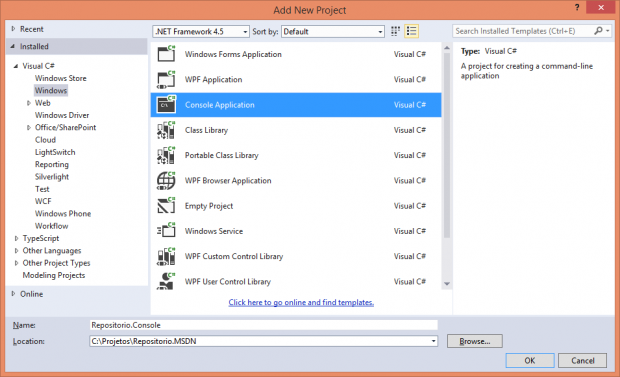620x377 pixels.
Task: Click the Cancel button
Action: [582, 360]
